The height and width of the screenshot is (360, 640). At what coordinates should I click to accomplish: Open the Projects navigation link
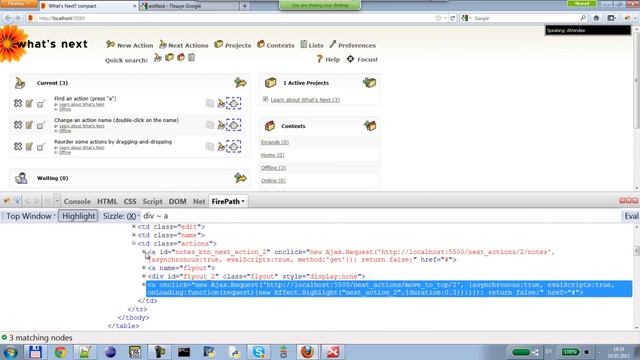tap(233, 45)
